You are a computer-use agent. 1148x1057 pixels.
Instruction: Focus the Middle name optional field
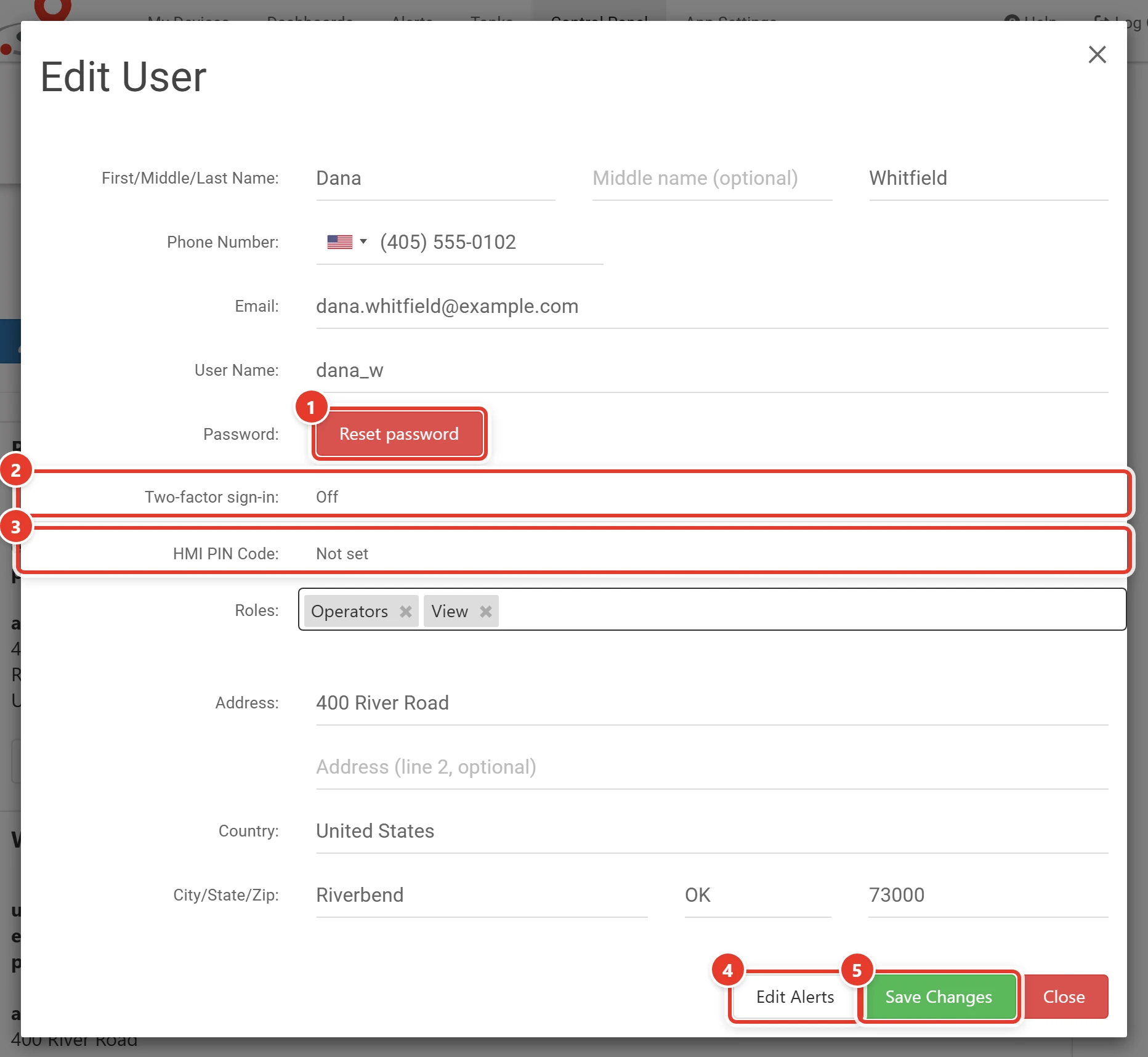712,179
